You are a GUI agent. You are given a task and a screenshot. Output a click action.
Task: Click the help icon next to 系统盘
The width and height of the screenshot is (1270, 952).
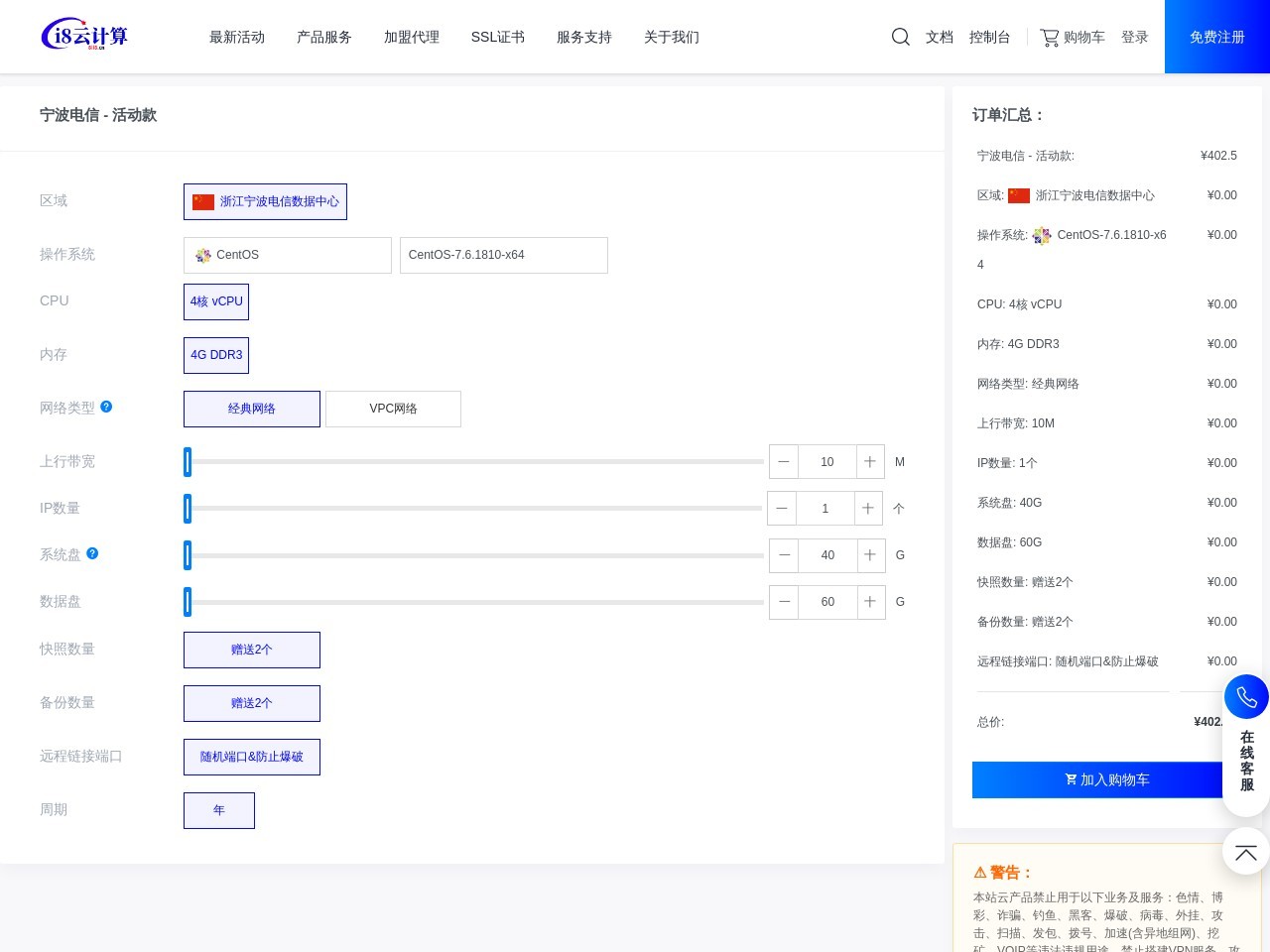pyautogui.click(x=92, y=553)
